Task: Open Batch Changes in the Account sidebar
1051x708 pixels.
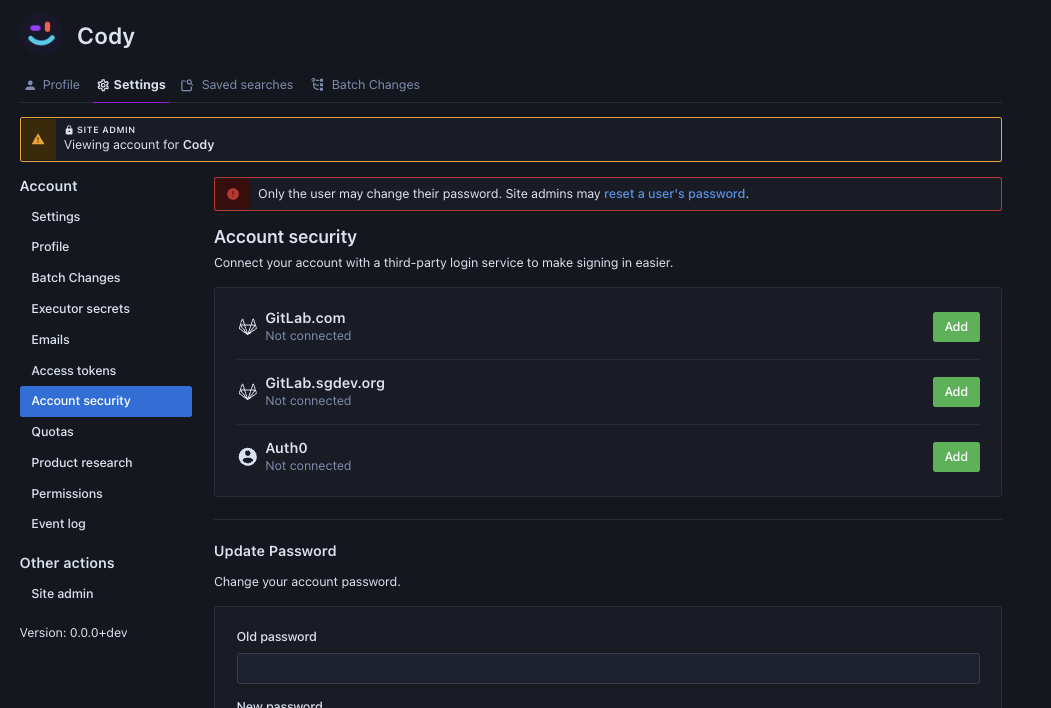Action: pos(106,278)
